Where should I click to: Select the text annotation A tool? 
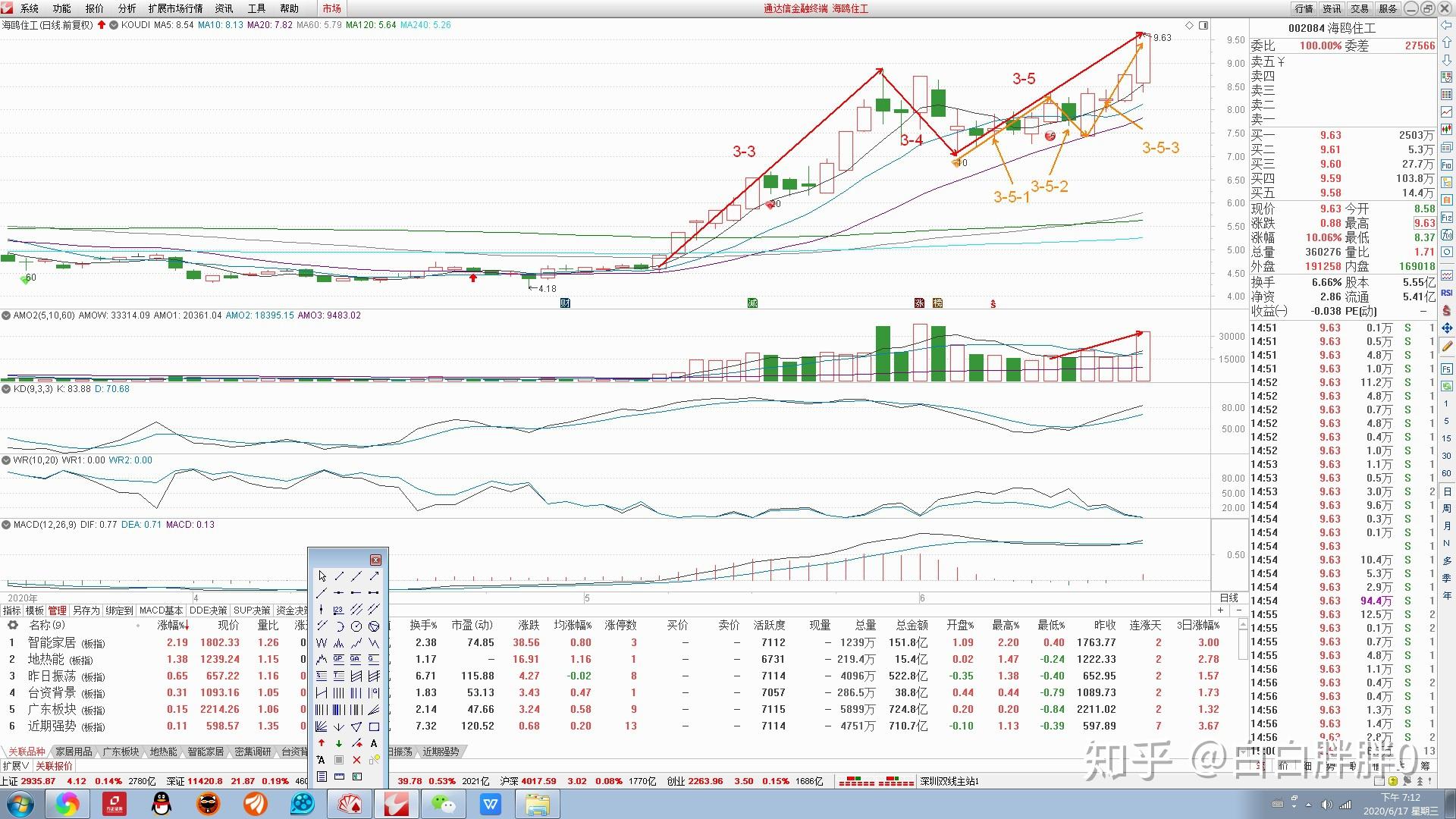click(374, 743)
